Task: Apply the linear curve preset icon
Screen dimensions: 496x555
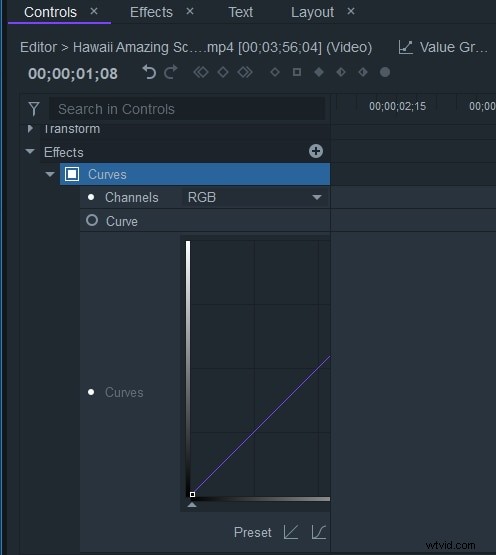Action: [291, 532]
